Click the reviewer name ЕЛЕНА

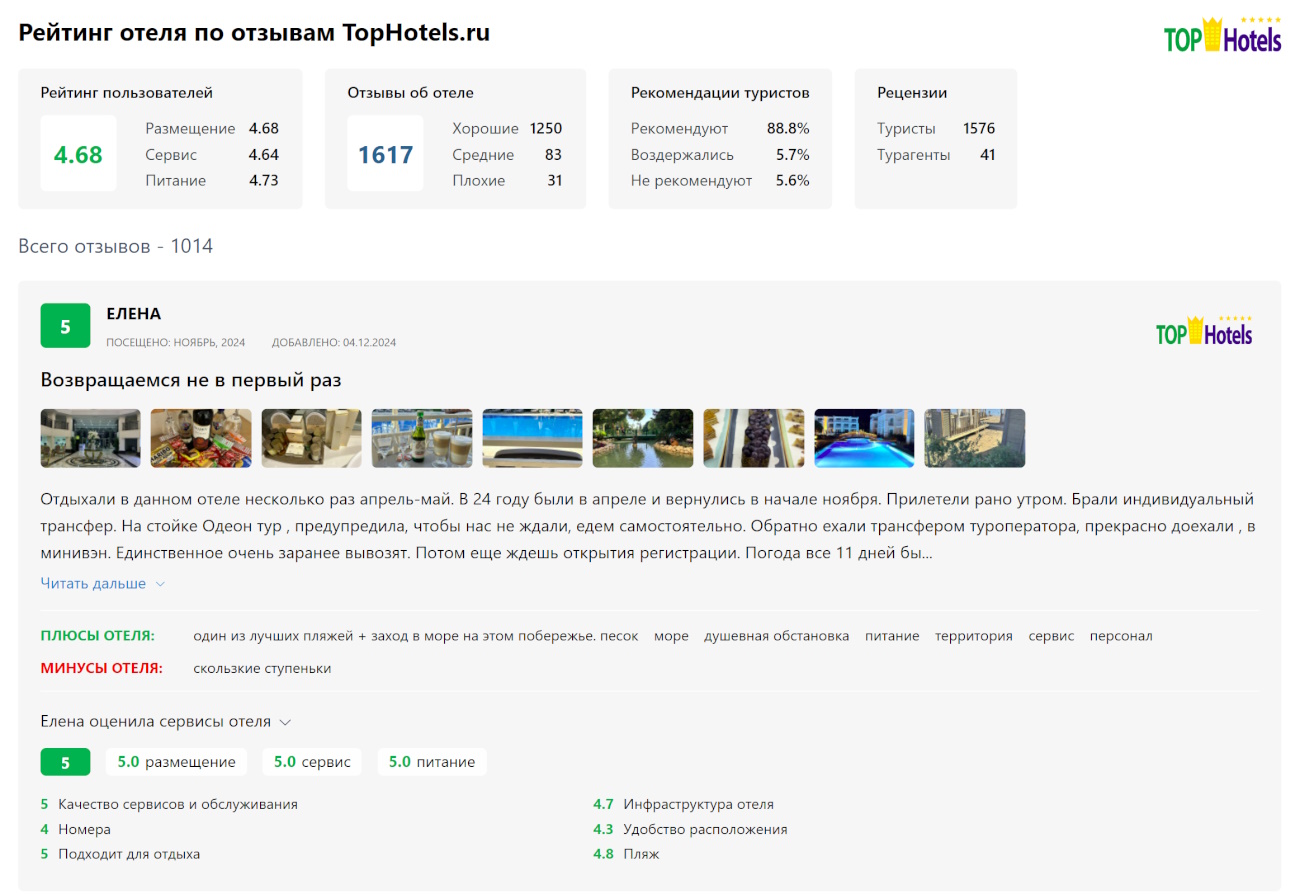tap(134, 314)
